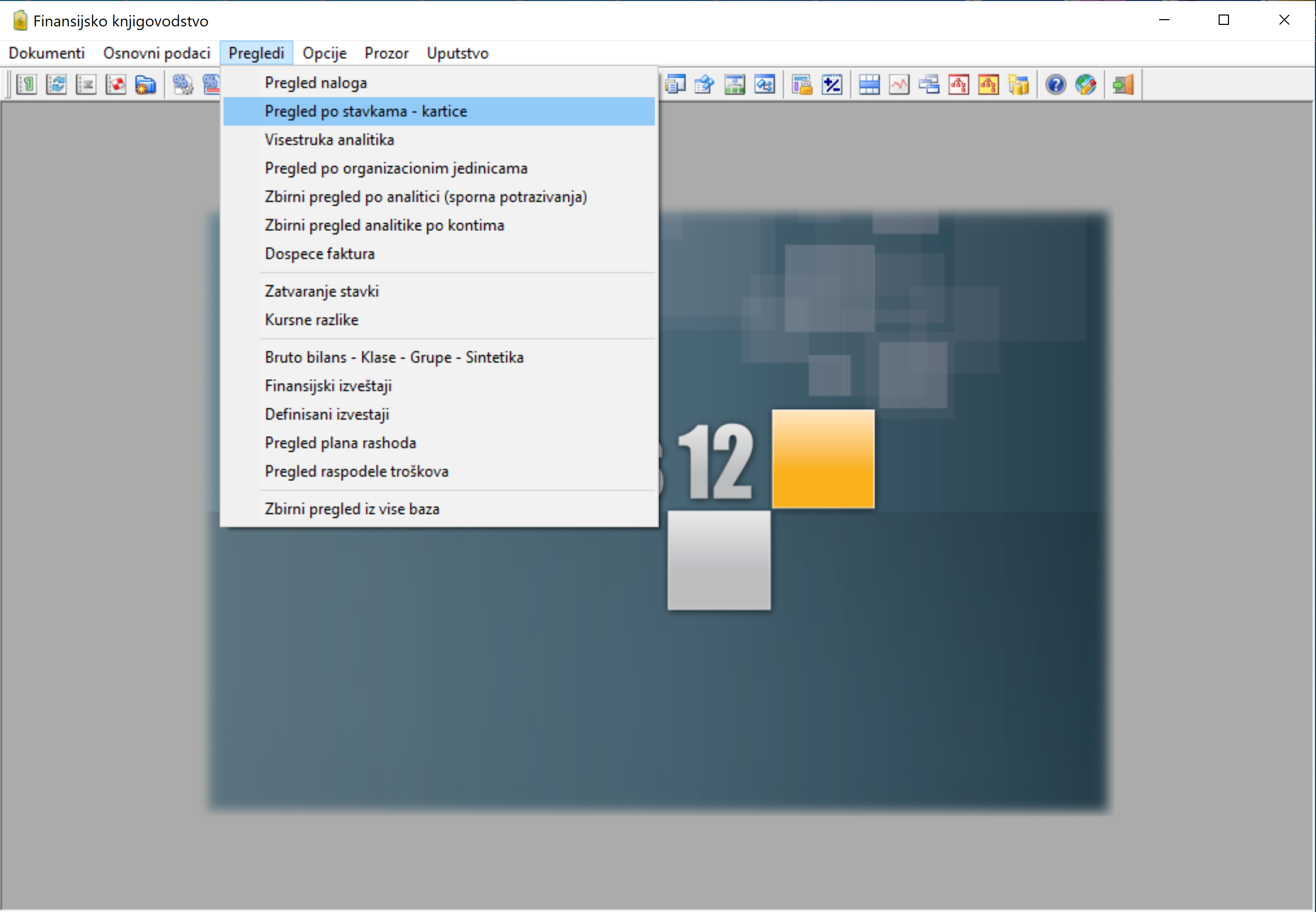Choose Visestruka analitika menu entry
Image resolution: width=1316 pixels, height=912 pixels.
(x=439, y=140)
